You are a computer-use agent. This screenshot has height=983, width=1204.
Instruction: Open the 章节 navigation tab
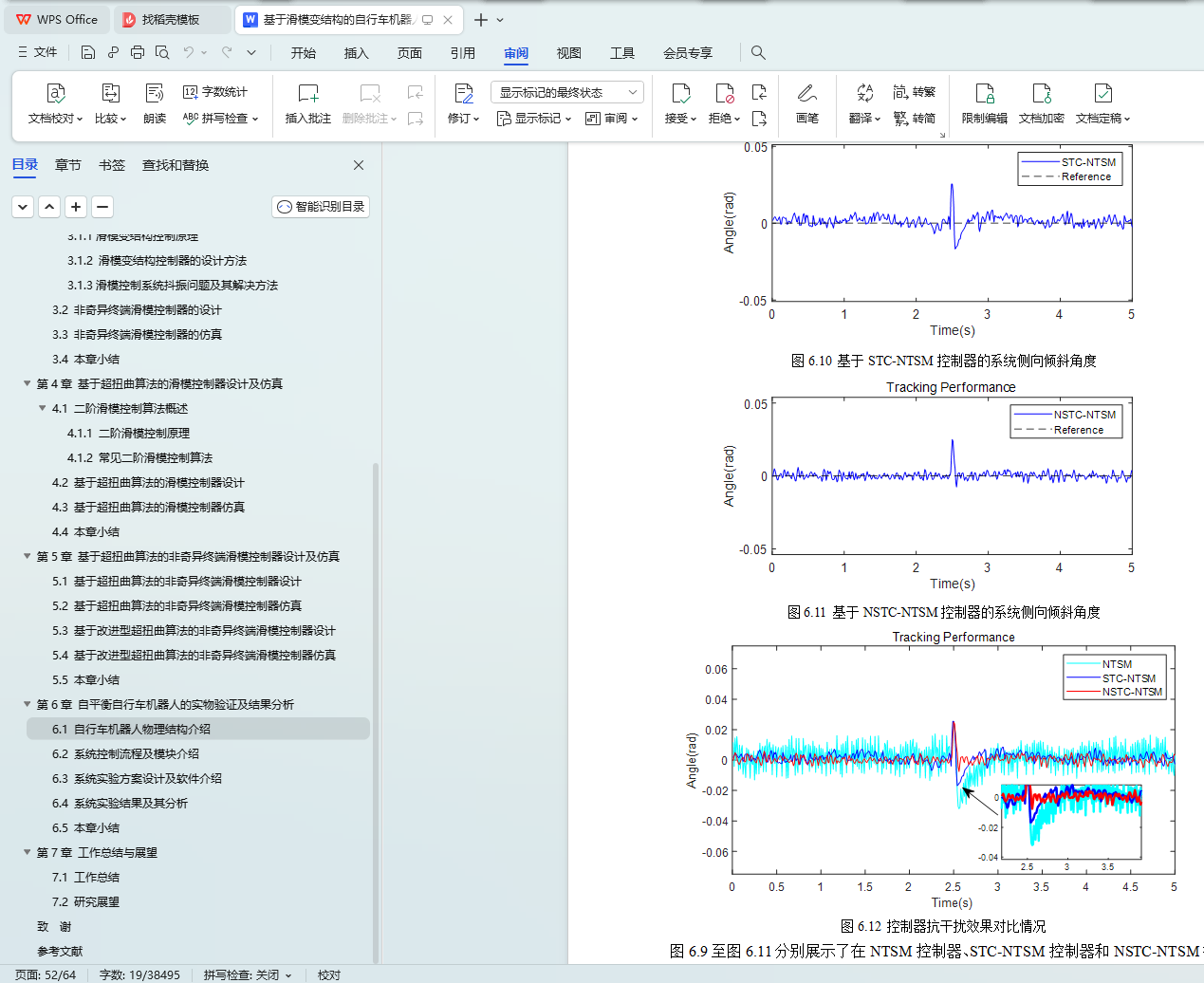click(68, 165)
